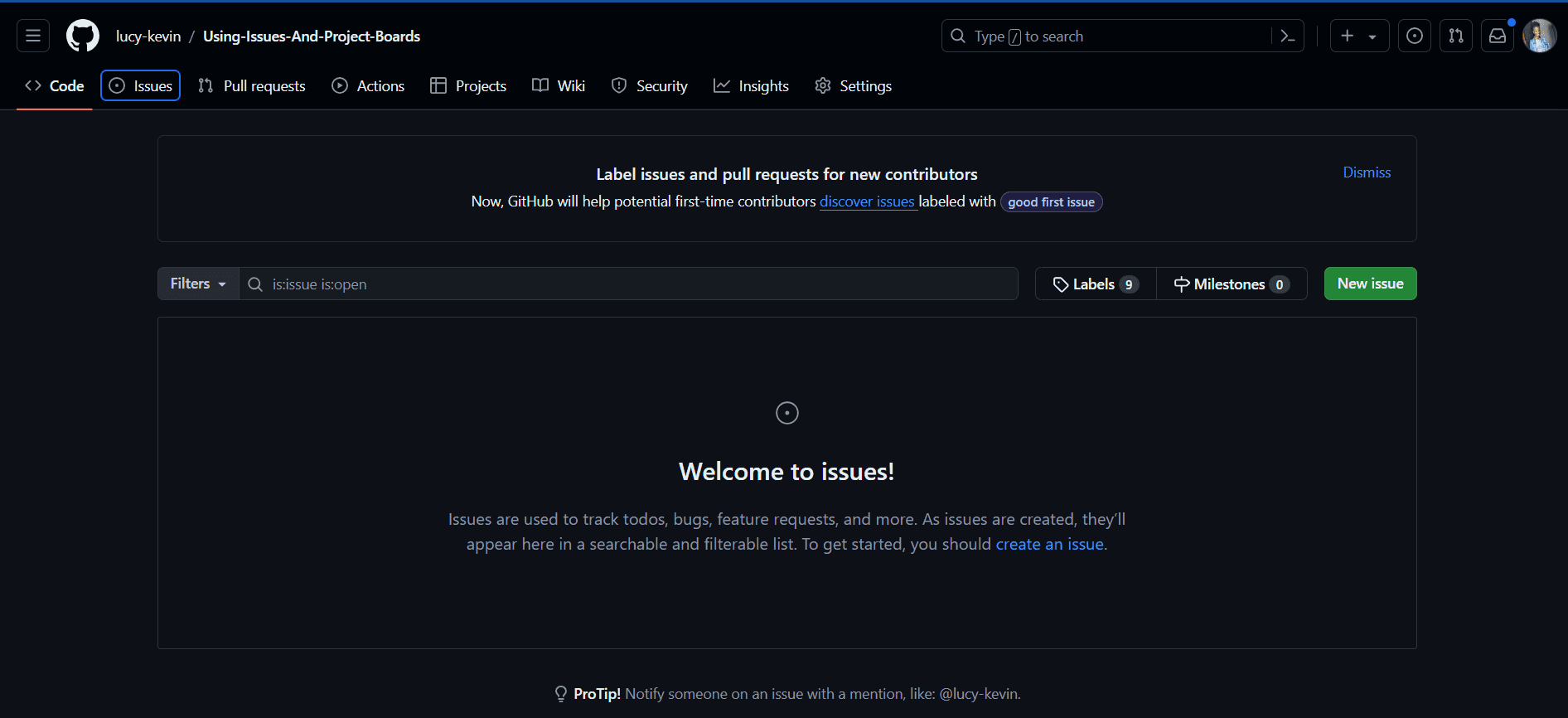Open the Filters dropdown
1568x718 pixels.
click(x=198, y=284)
